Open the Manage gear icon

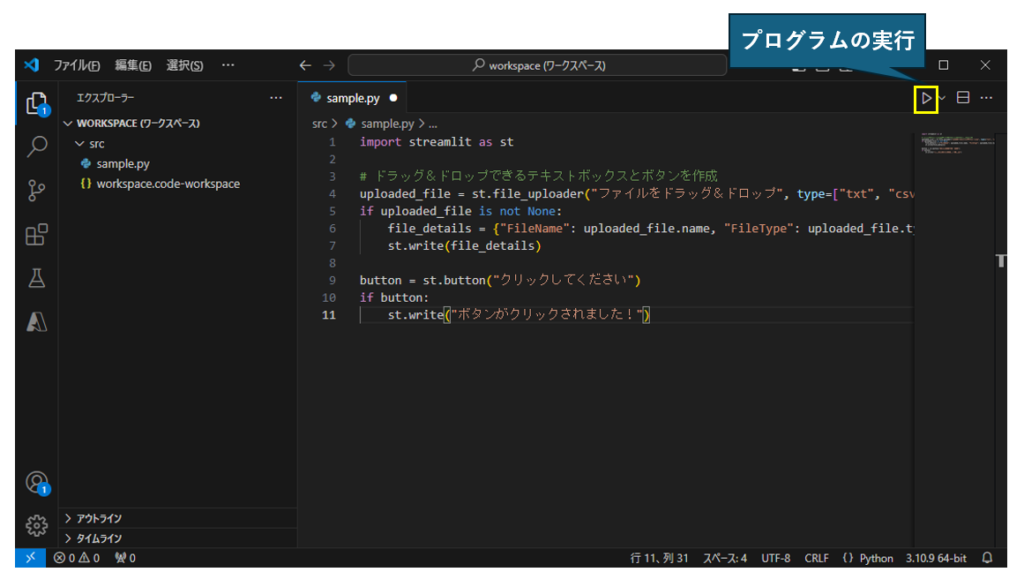(x=37, y=525)
